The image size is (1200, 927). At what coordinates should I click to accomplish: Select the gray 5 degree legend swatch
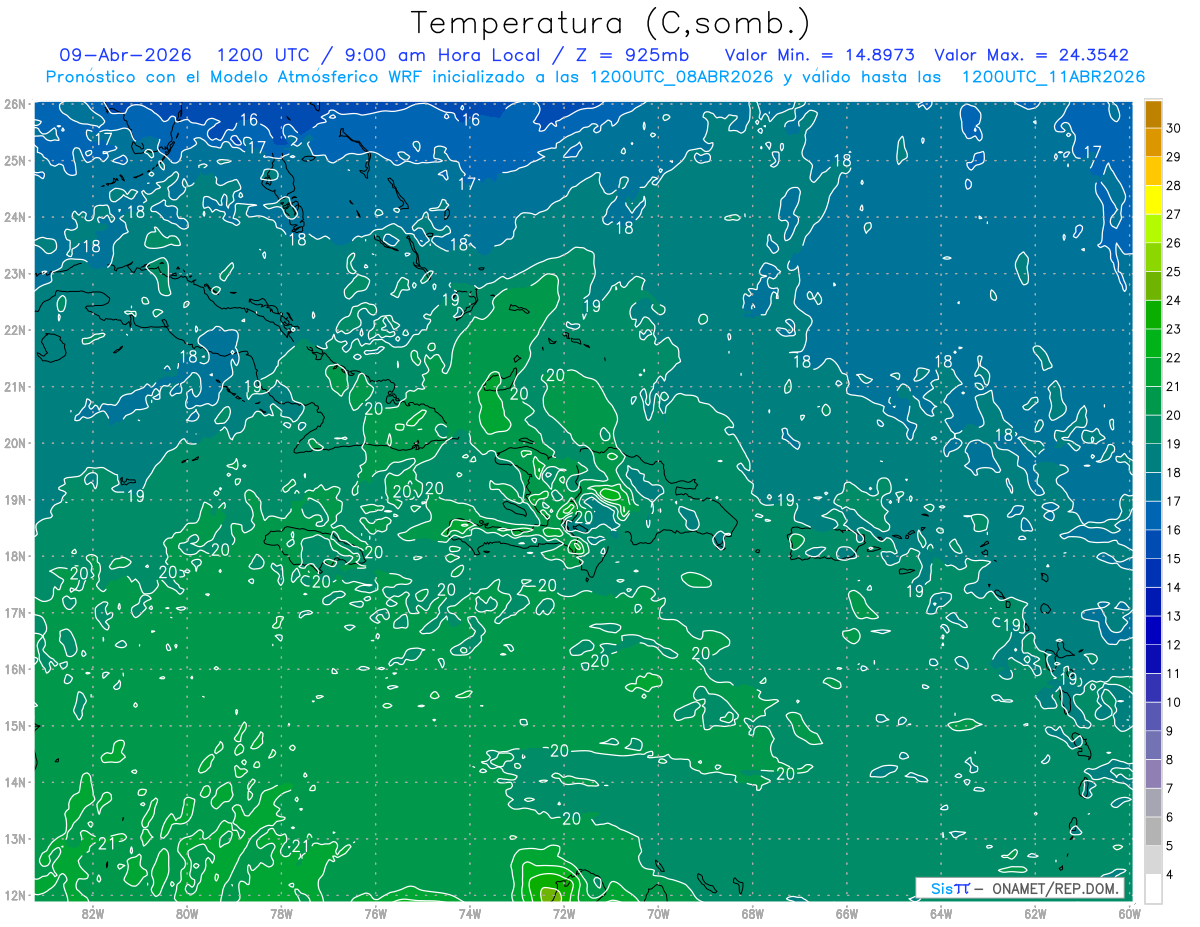point(1153,831)
